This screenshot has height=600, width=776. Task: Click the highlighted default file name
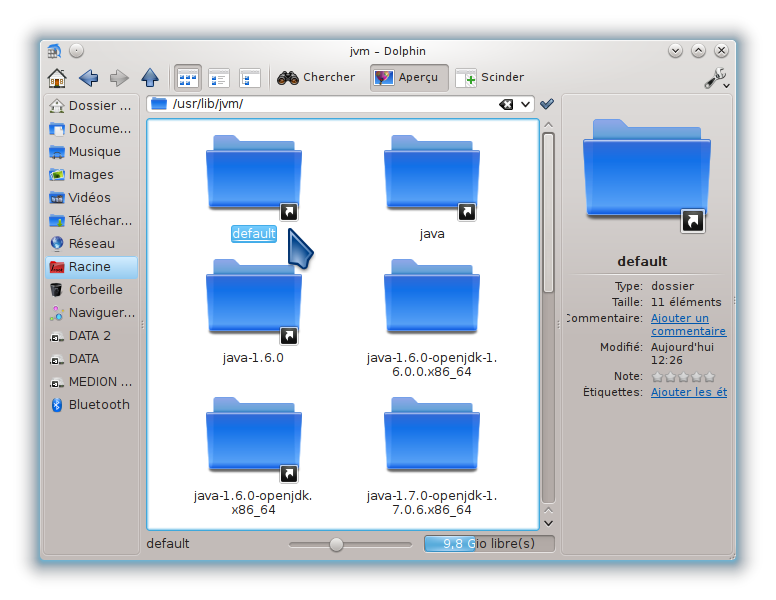point(253,234)
